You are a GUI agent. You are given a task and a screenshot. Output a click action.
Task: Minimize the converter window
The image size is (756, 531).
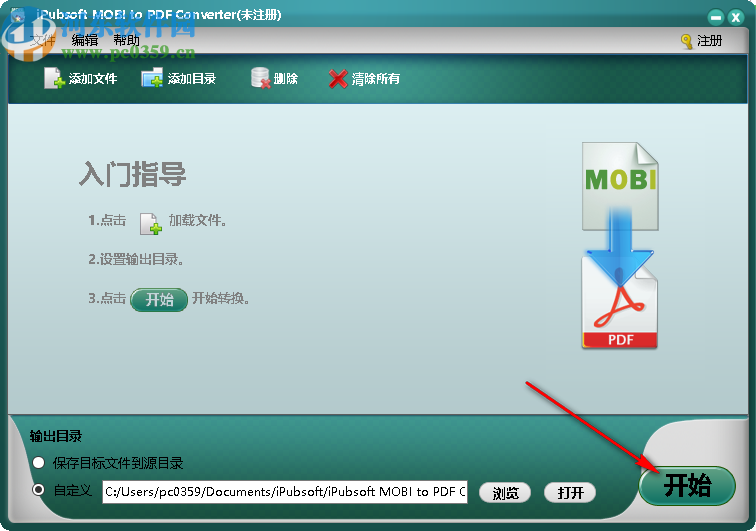pyautogui.click(x=716, y=18)
